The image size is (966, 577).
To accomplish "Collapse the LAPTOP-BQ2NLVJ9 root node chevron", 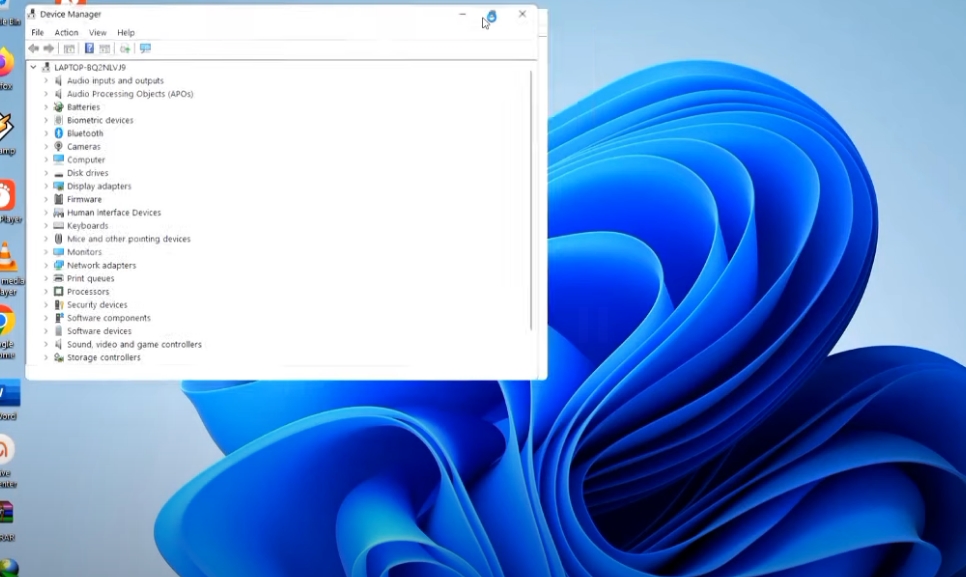I will 33,67.
